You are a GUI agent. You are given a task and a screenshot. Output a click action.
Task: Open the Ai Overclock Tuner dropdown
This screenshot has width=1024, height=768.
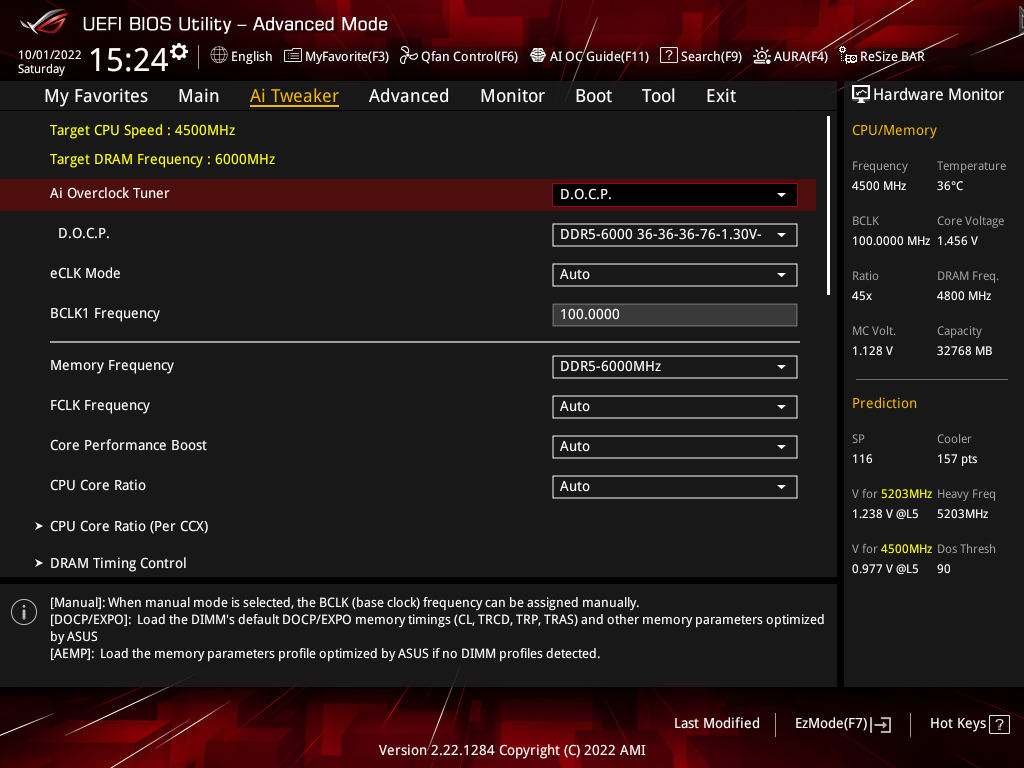(674, 194)
